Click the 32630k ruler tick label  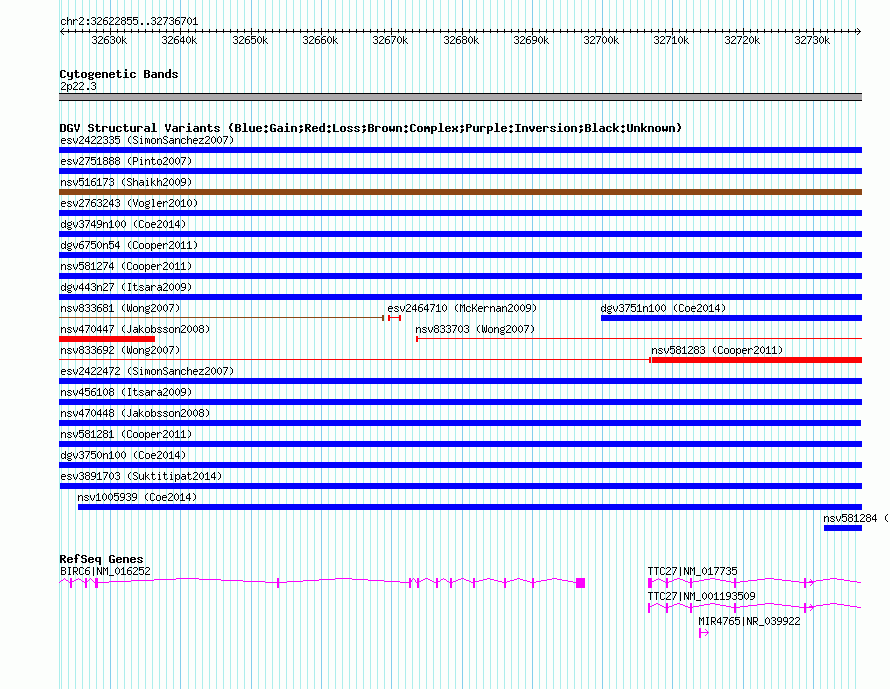(109, 40)
